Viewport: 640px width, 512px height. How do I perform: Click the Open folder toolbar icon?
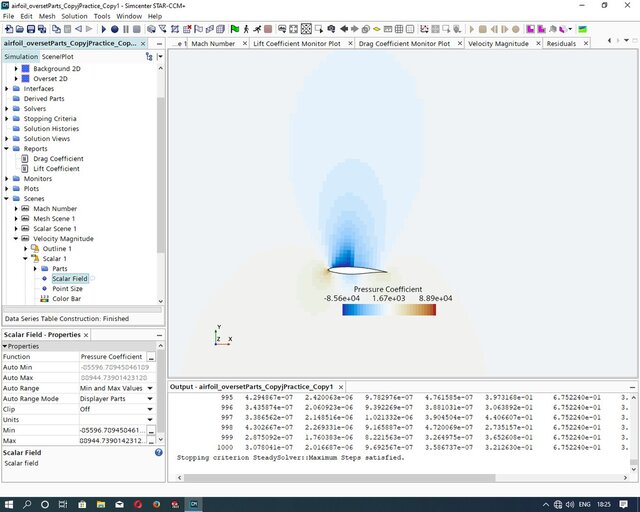[x=20, y=29]
